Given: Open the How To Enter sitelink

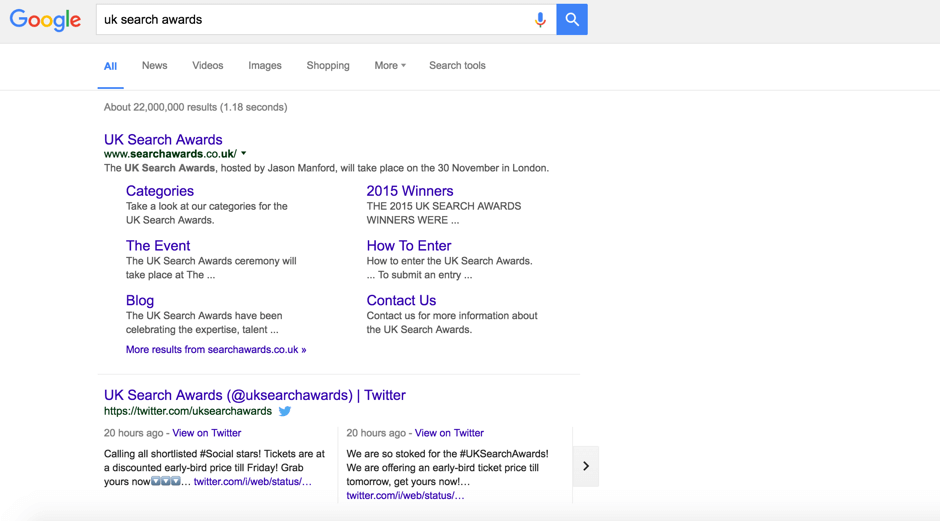Looking at the screenshot, I should click(409, 246).
